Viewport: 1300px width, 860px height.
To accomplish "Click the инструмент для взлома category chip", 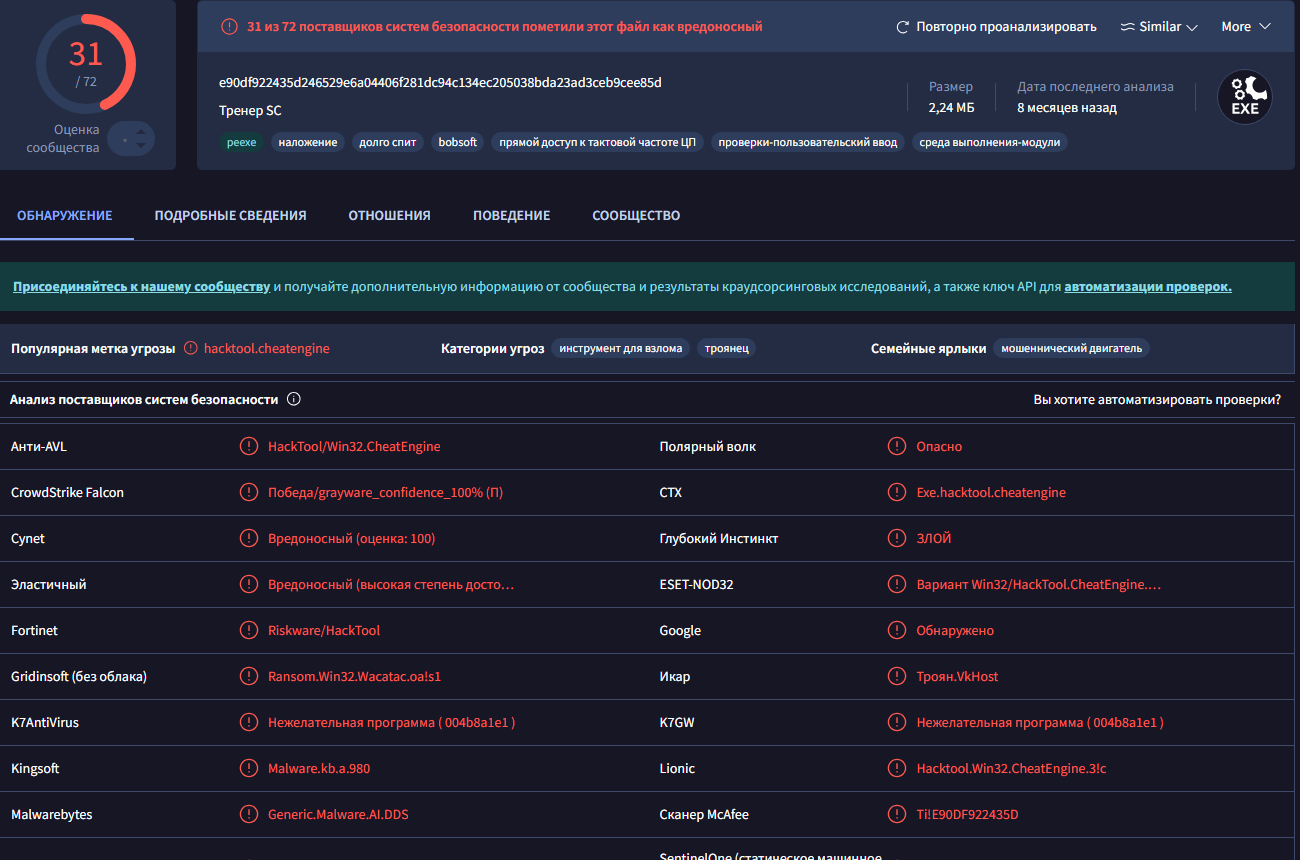I will 621,348.
